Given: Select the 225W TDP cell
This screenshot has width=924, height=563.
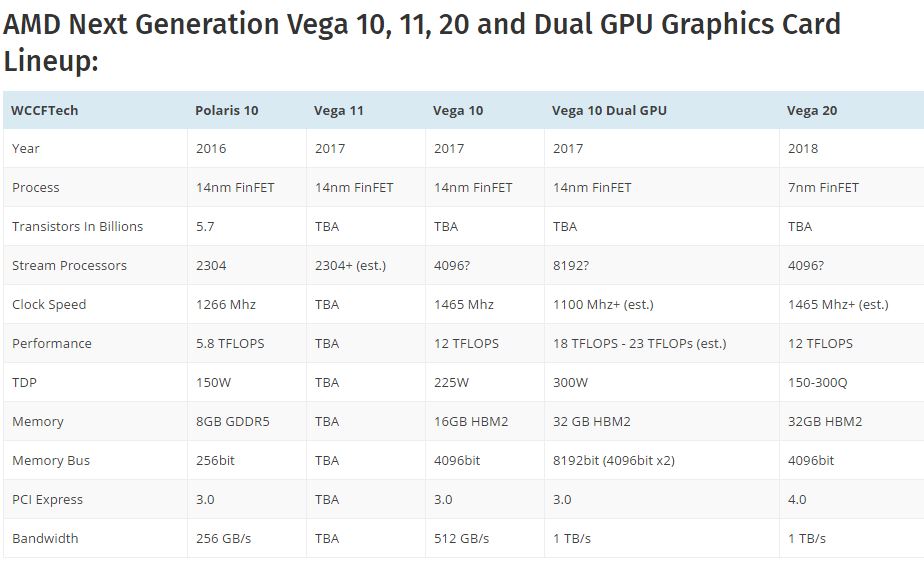Looking at the screenshot, I should (451, 382).
